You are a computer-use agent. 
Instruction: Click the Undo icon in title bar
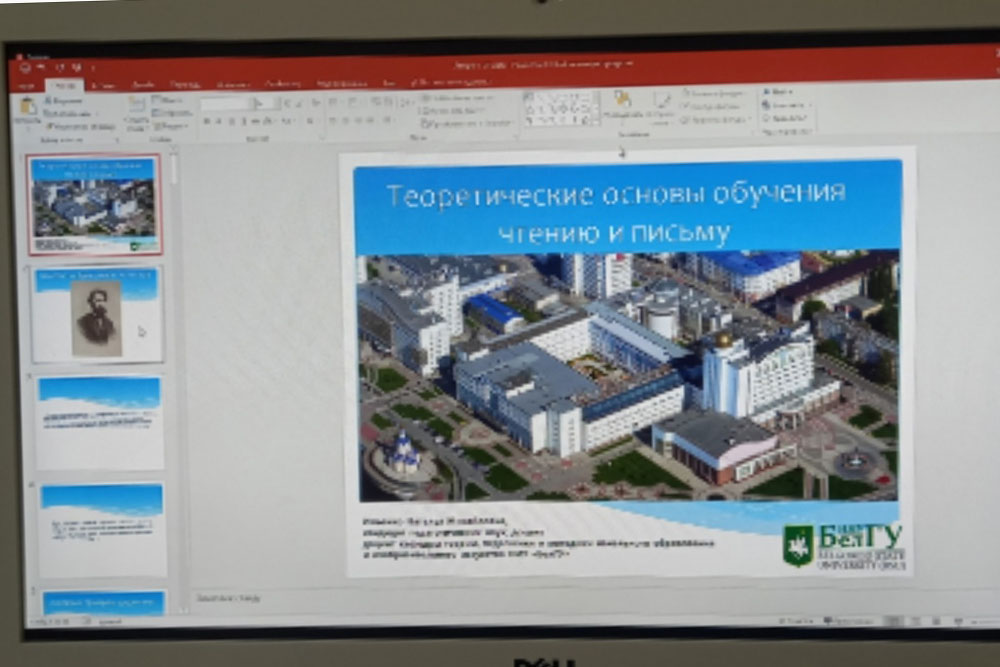[x=60, y=67]
